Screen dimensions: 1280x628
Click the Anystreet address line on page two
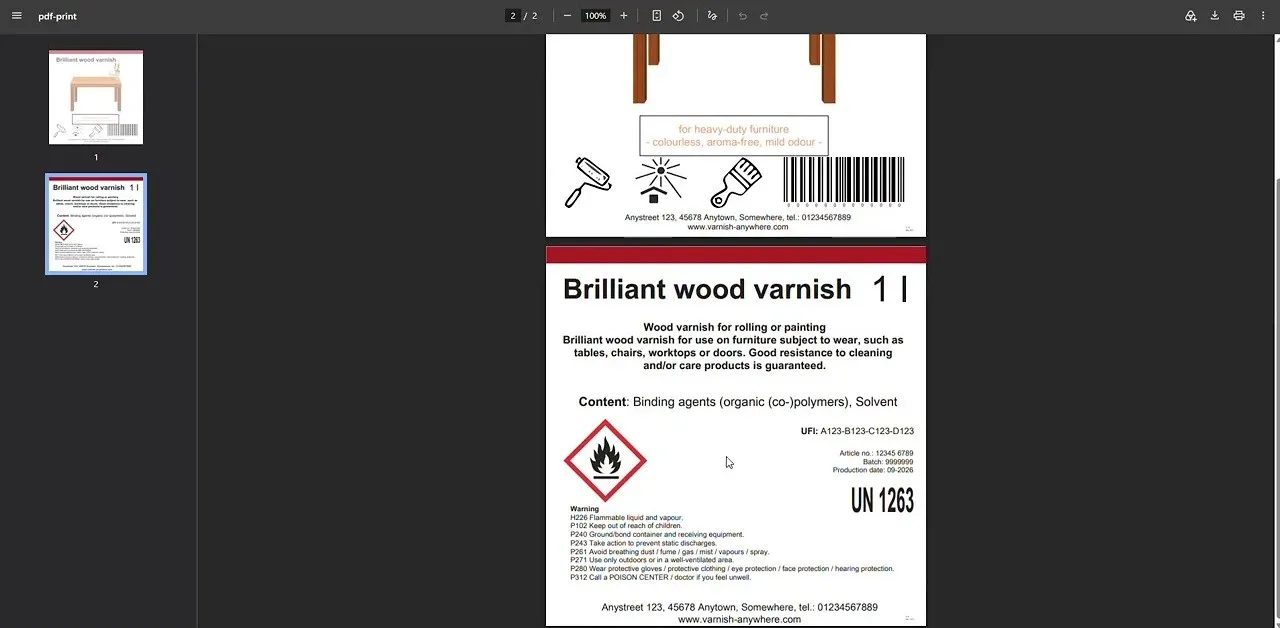click(x=739, y=607)
